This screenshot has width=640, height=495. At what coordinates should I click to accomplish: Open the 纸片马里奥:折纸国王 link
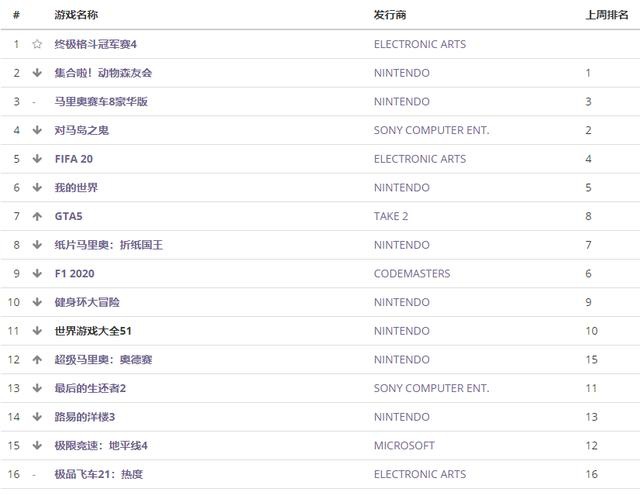pos(110,245)
